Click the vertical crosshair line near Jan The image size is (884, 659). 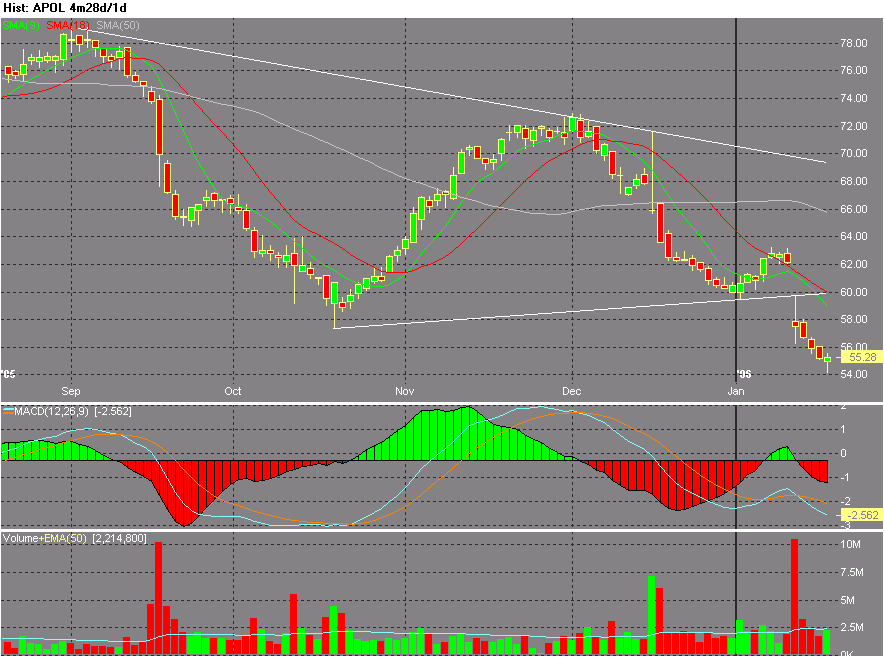736,200
